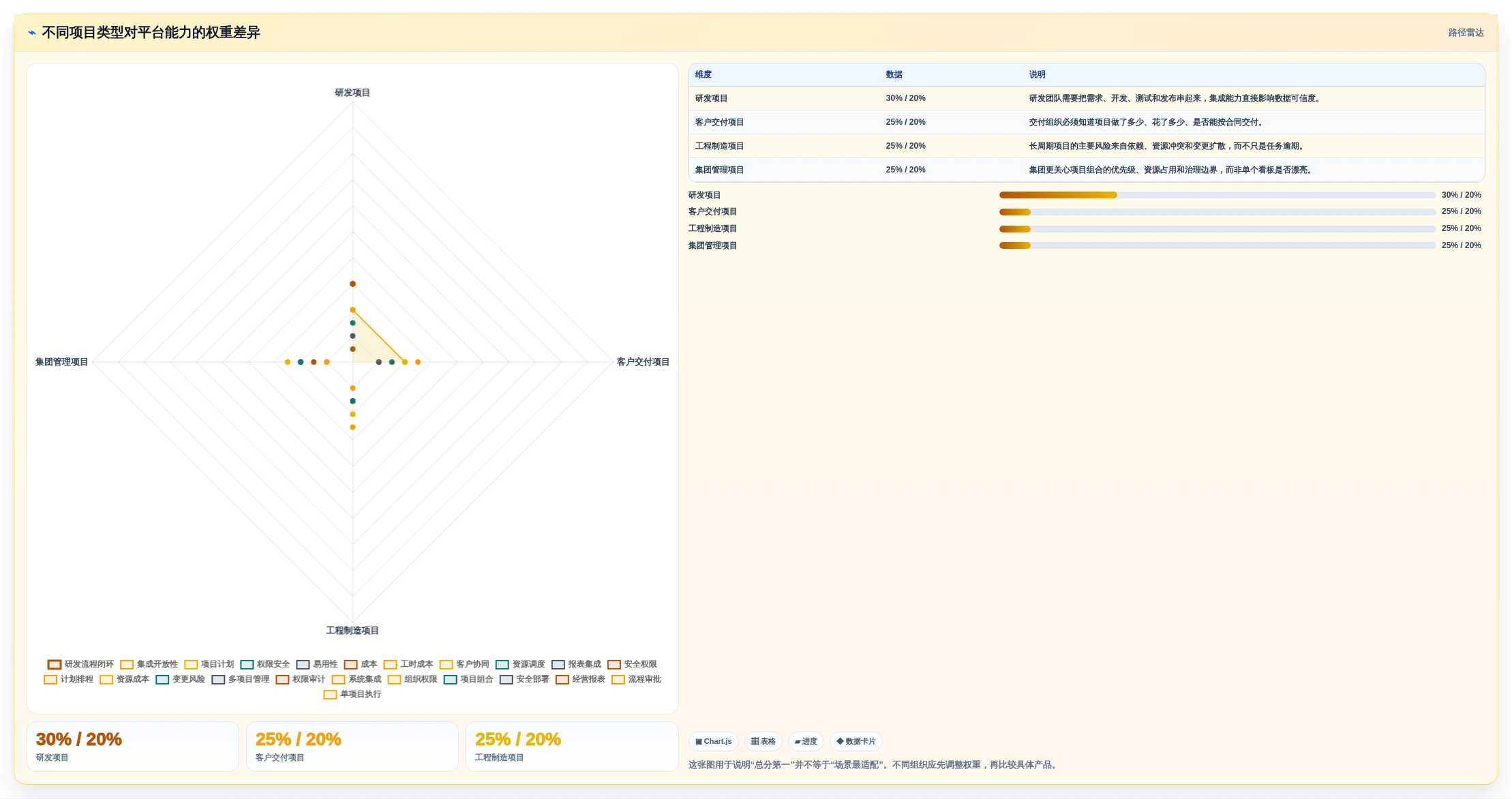
Task: Click the 进度 chip
Action: [806, 741]
